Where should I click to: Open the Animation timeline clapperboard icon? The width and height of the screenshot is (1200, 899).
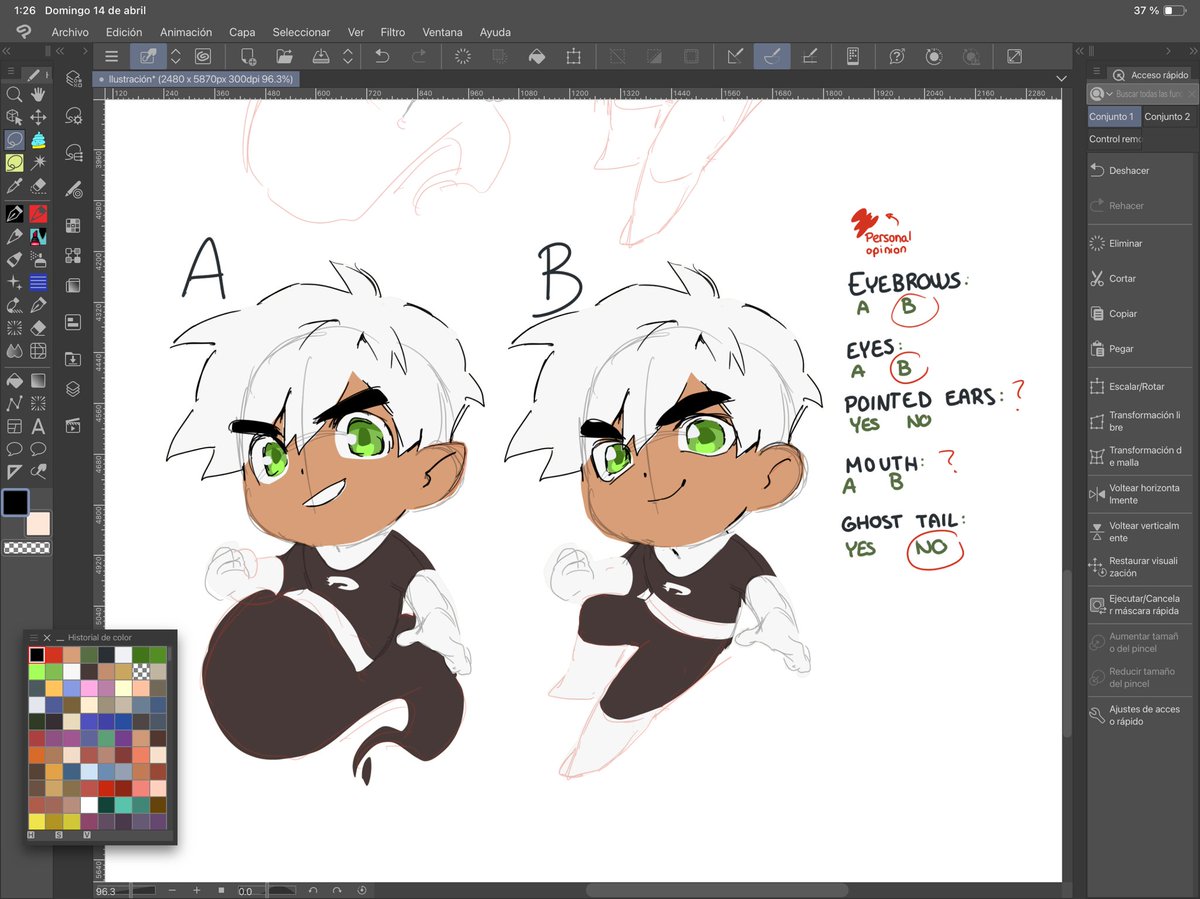tap(74, 425)
